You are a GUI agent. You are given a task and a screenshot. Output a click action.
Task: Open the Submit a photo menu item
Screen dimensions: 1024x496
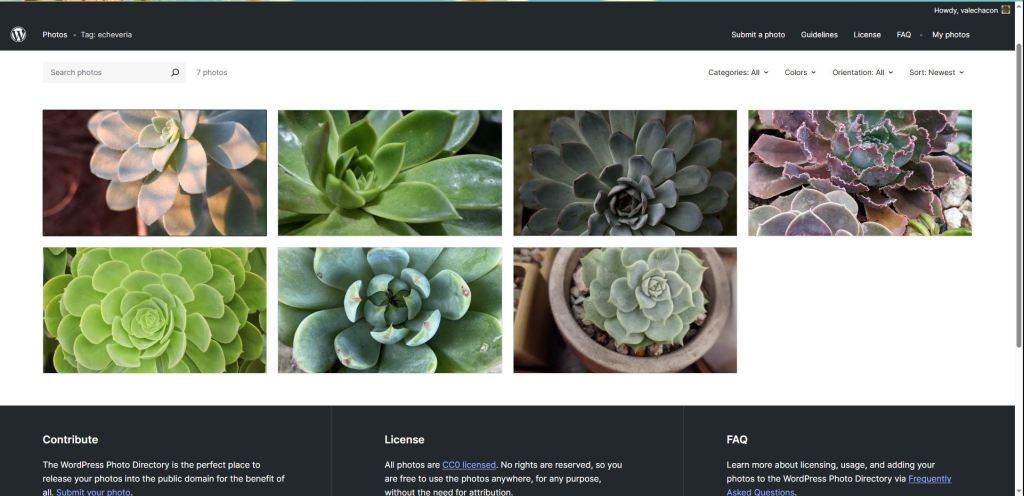pyautogui.click(x=758, y=35)
